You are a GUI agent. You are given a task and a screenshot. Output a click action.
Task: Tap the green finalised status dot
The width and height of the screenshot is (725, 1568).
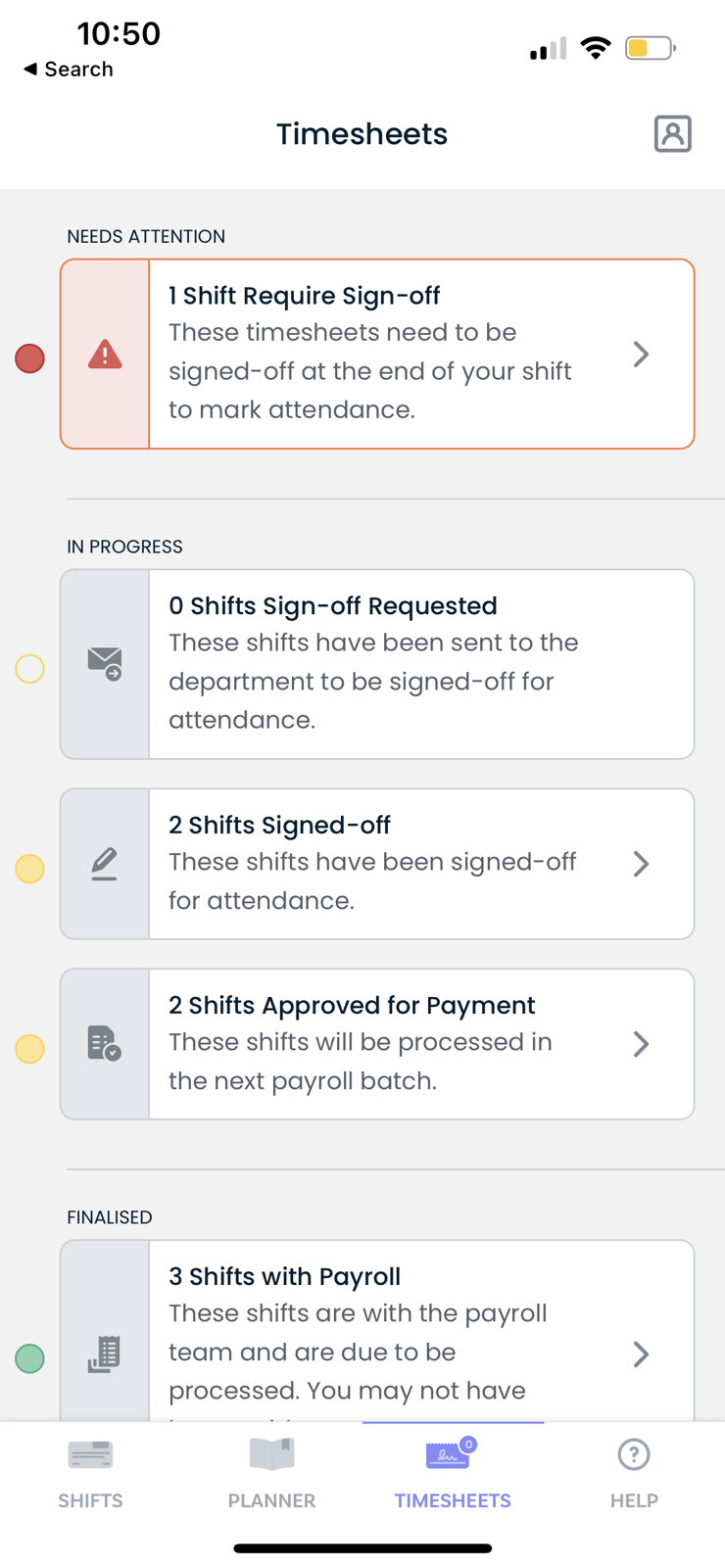click(x=30, y=1358)
